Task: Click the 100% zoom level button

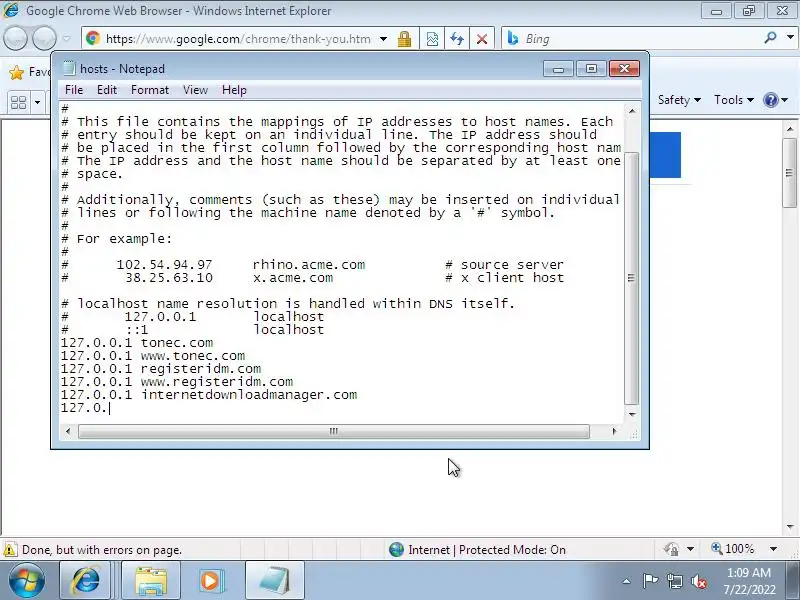Action: tap(733, 549)
